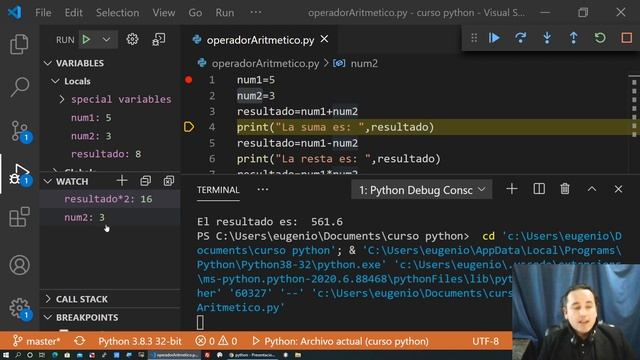Screen dimensions: 640x360
Task: Select resultado*2 watch expression
Action: (x=110, y=199)
